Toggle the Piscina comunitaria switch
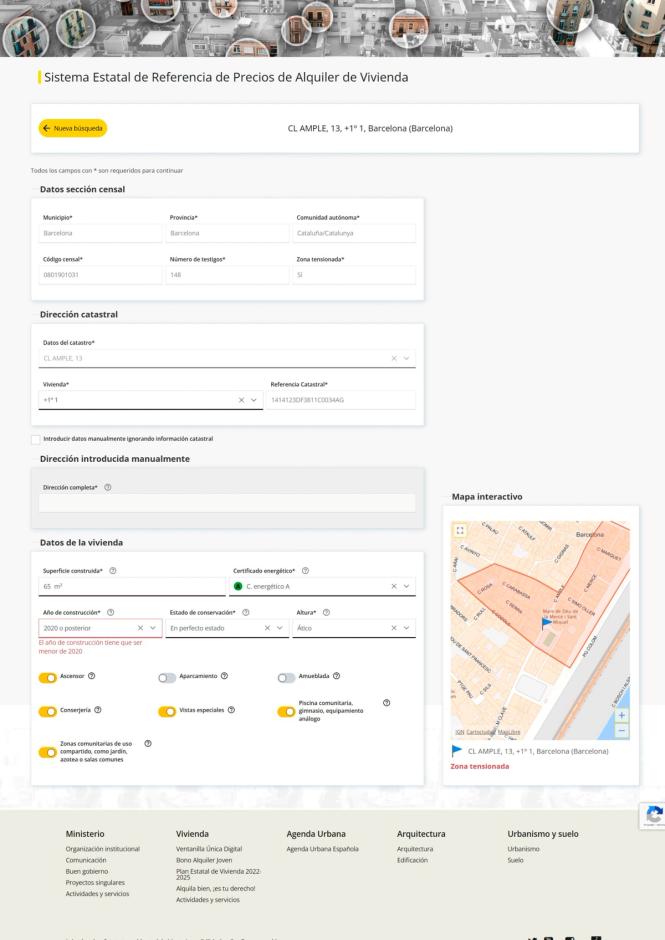 286,712
